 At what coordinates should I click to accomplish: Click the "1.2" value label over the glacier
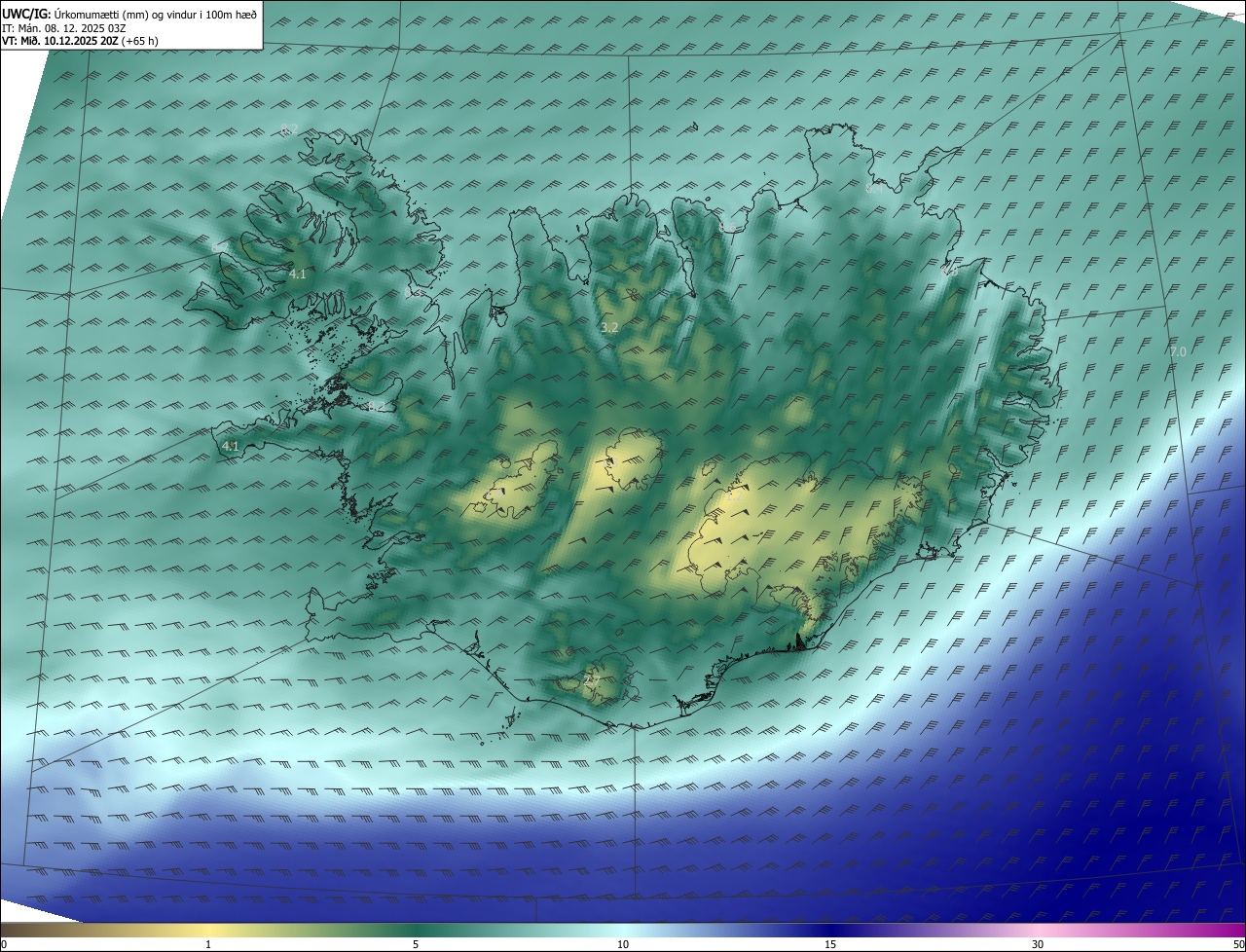point(735,495)
